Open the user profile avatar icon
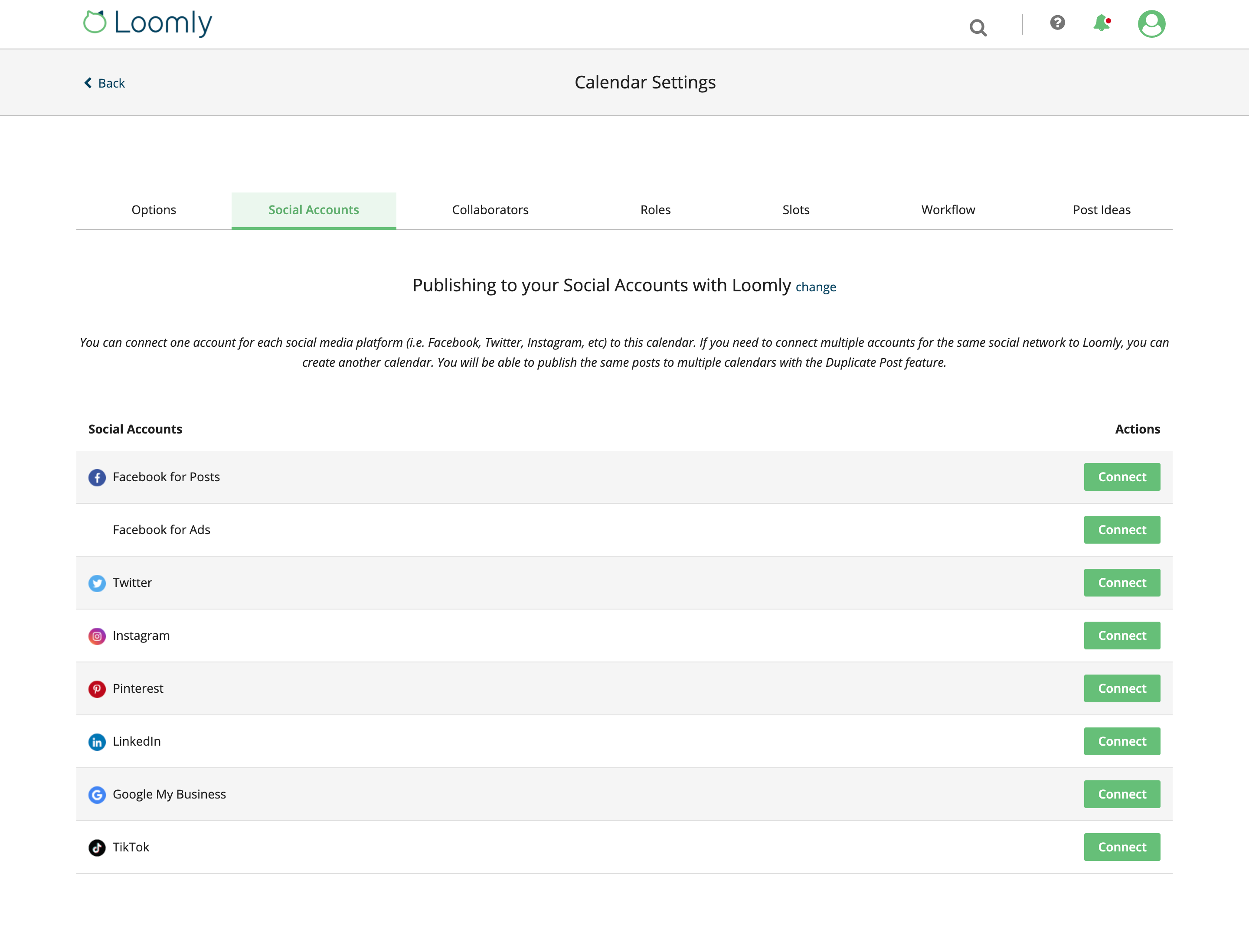The image size is (1249, 952). tap(1151, 24)
